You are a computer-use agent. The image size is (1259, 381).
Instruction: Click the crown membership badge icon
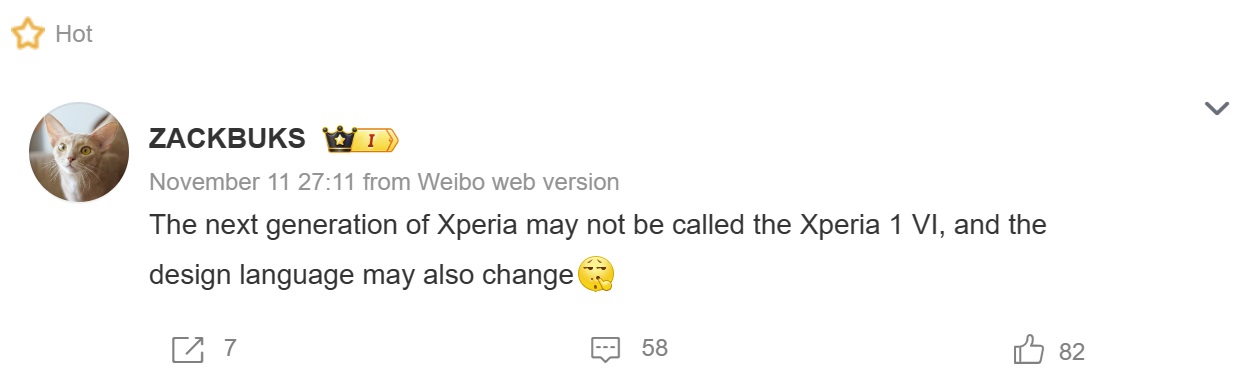coord(340,140)
